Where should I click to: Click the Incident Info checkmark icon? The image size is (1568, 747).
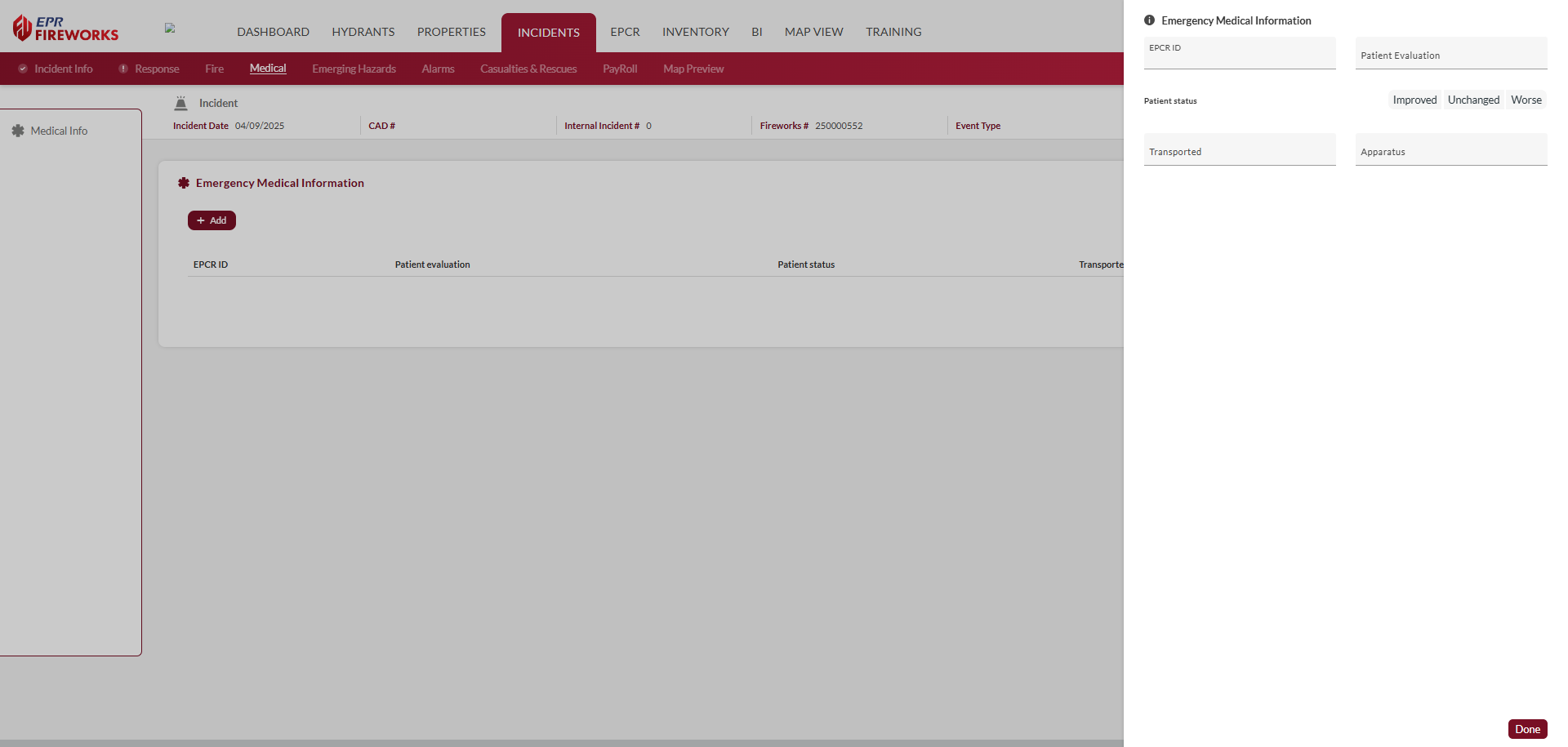click(23, 69)
